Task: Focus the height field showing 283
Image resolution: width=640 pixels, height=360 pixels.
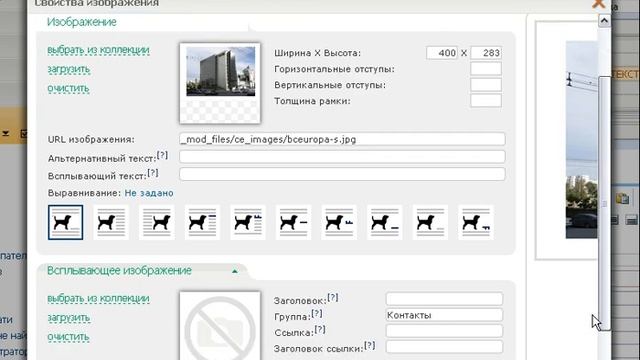Action: (486, 53)
